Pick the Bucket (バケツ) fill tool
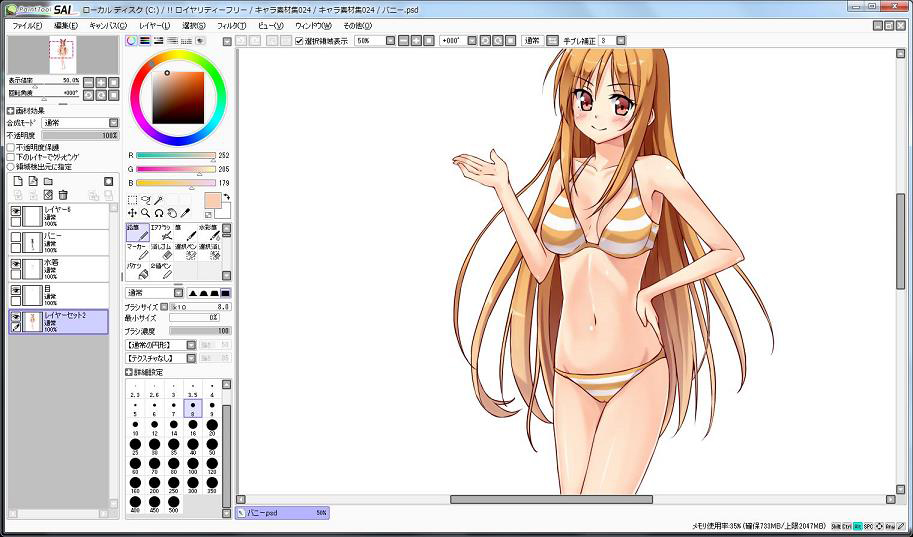913x537 pixels. 137,271
